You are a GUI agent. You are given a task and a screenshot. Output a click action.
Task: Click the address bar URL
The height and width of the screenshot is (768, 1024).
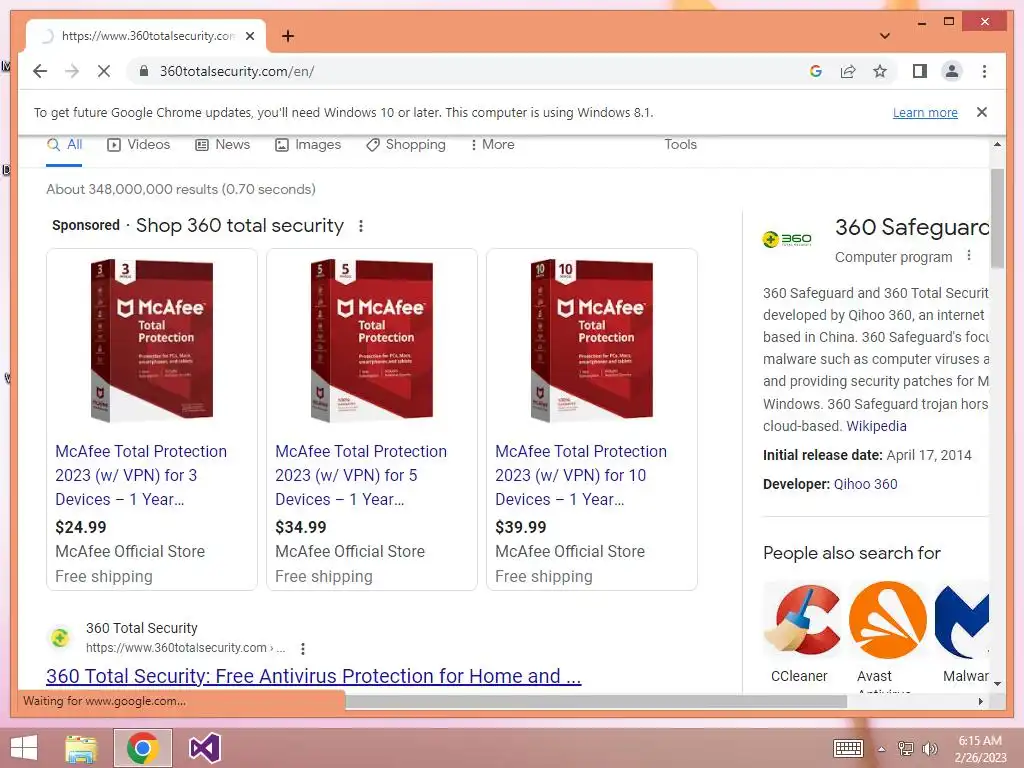point(237,71)
